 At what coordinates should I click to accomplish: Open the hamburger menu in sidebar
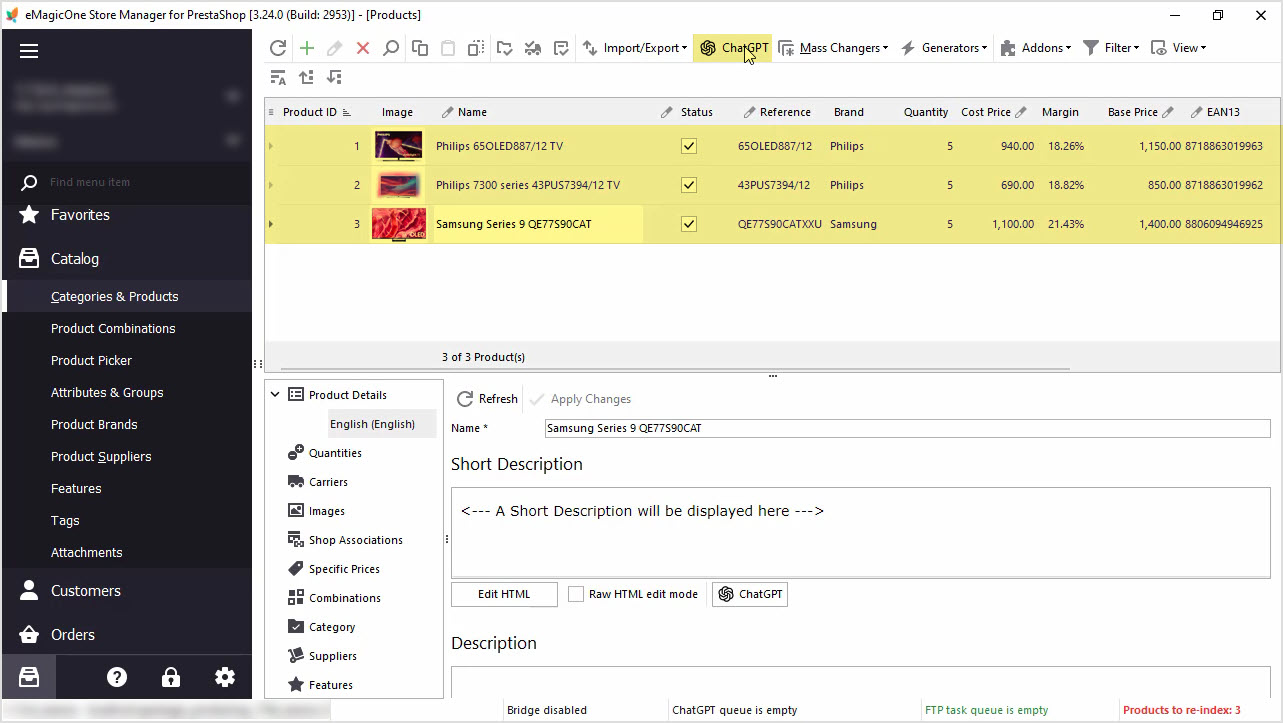(x=29, y=51)
